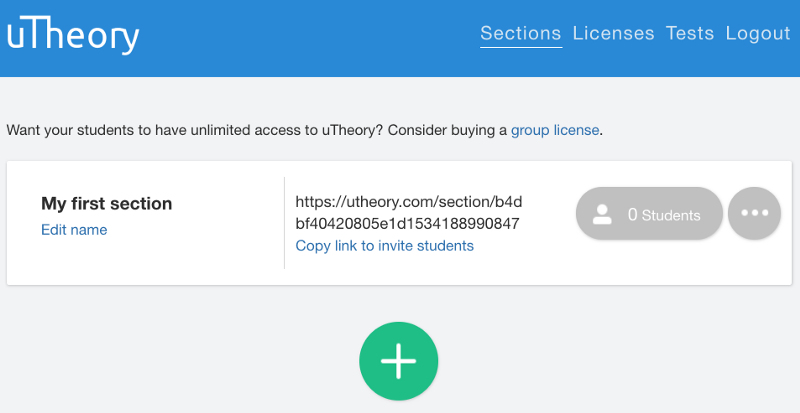Switch to the Sections tab
This screenshot has width=800, height=413.
point(520,33)
